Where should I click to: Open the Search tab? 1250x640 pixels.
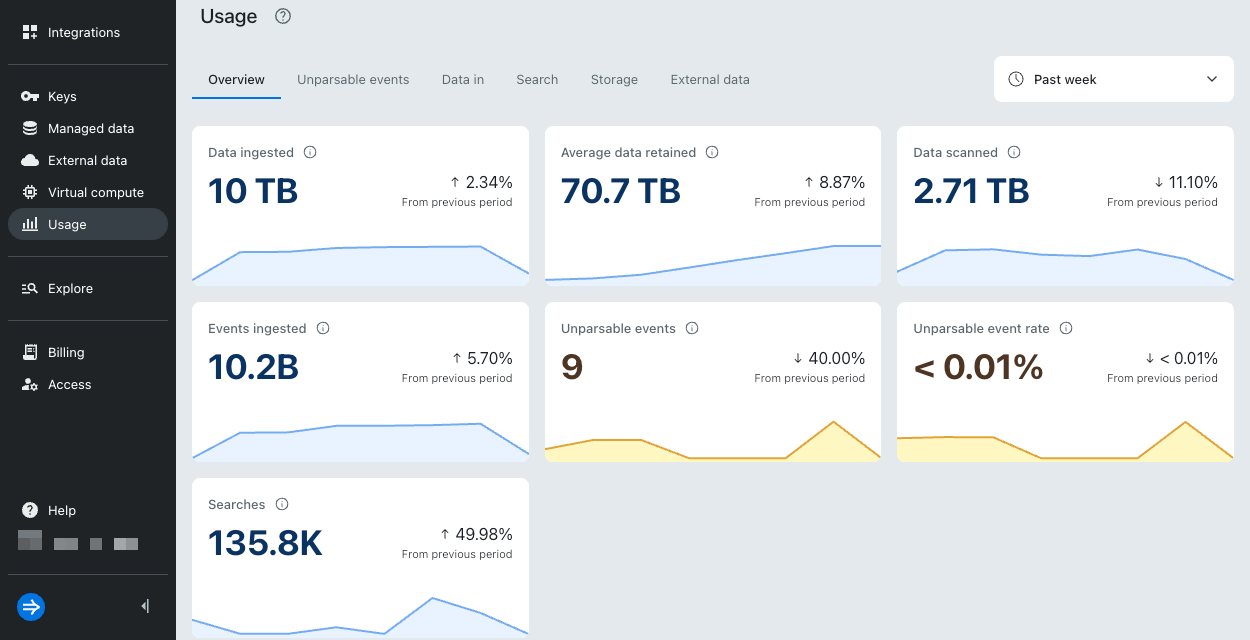click(537, 79)
